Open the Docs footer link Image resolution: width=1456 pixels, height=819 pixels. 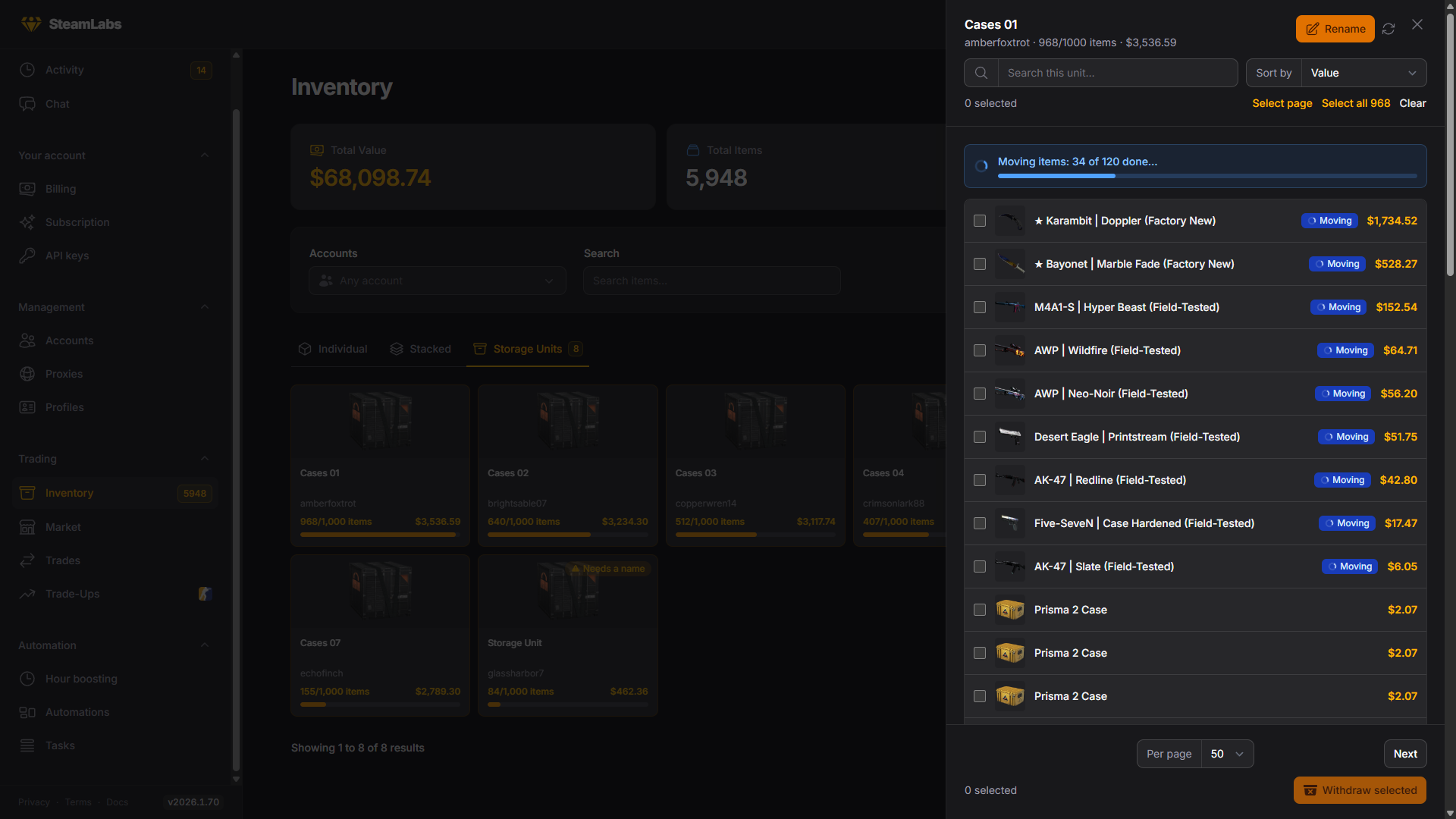118,802
